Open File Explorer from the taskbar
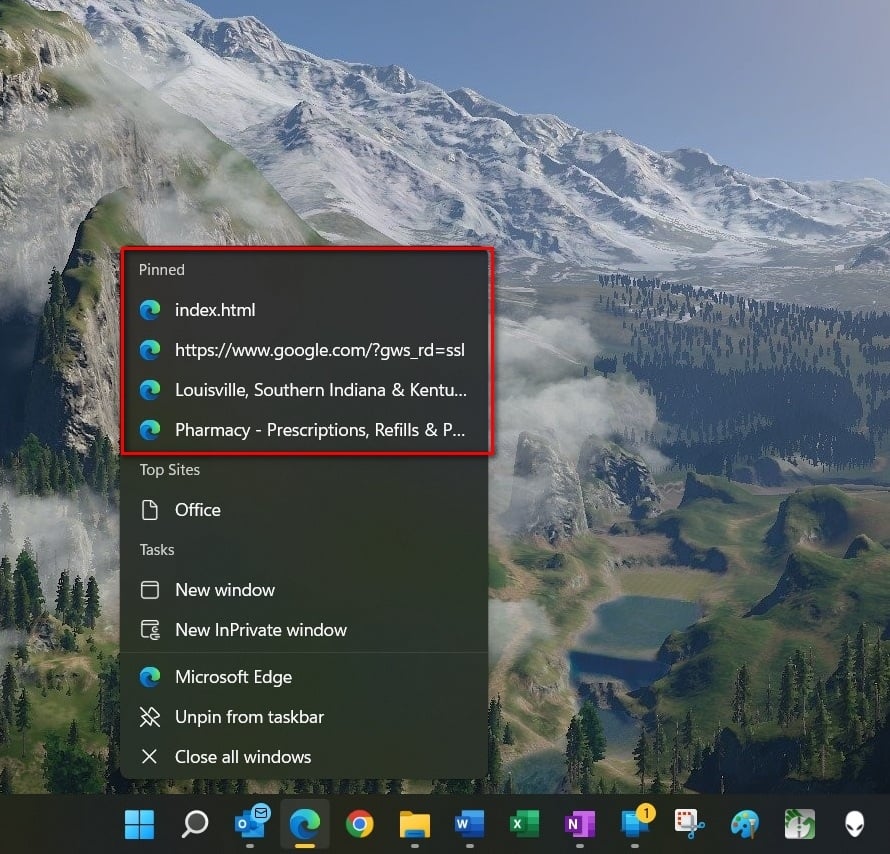The width and height of the screenshot is (890, 854). [x=416, y=824]
